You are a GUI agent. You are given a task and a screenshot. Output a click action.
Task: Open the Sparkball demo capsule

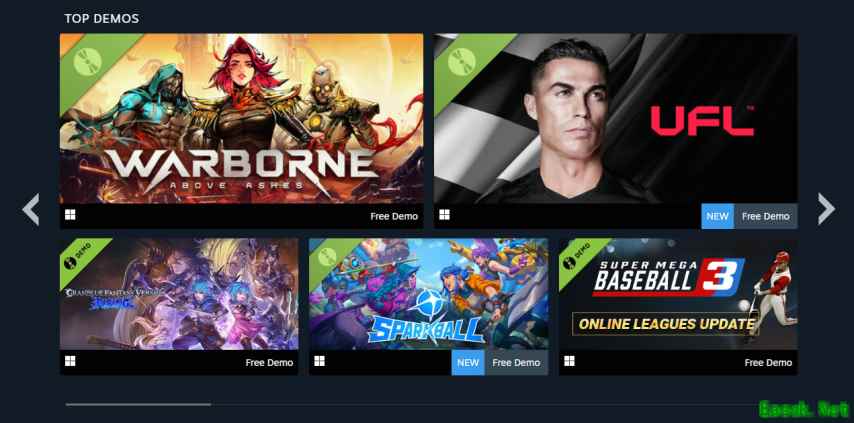[x=429, y=294]
